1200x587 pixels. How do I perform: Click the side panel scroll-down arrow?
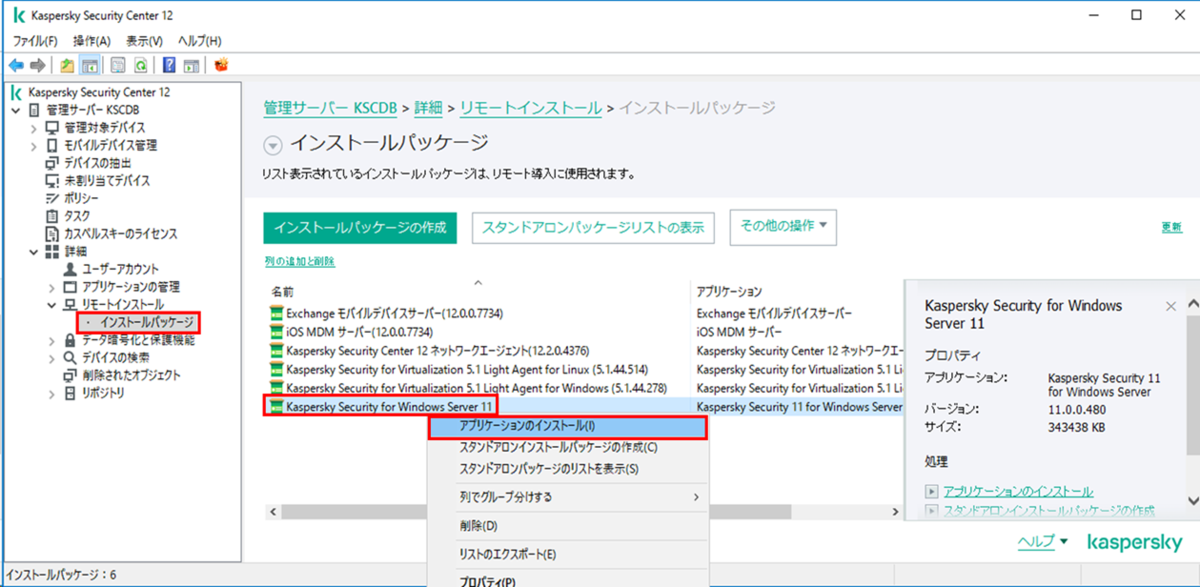(x=1191, y=503)
